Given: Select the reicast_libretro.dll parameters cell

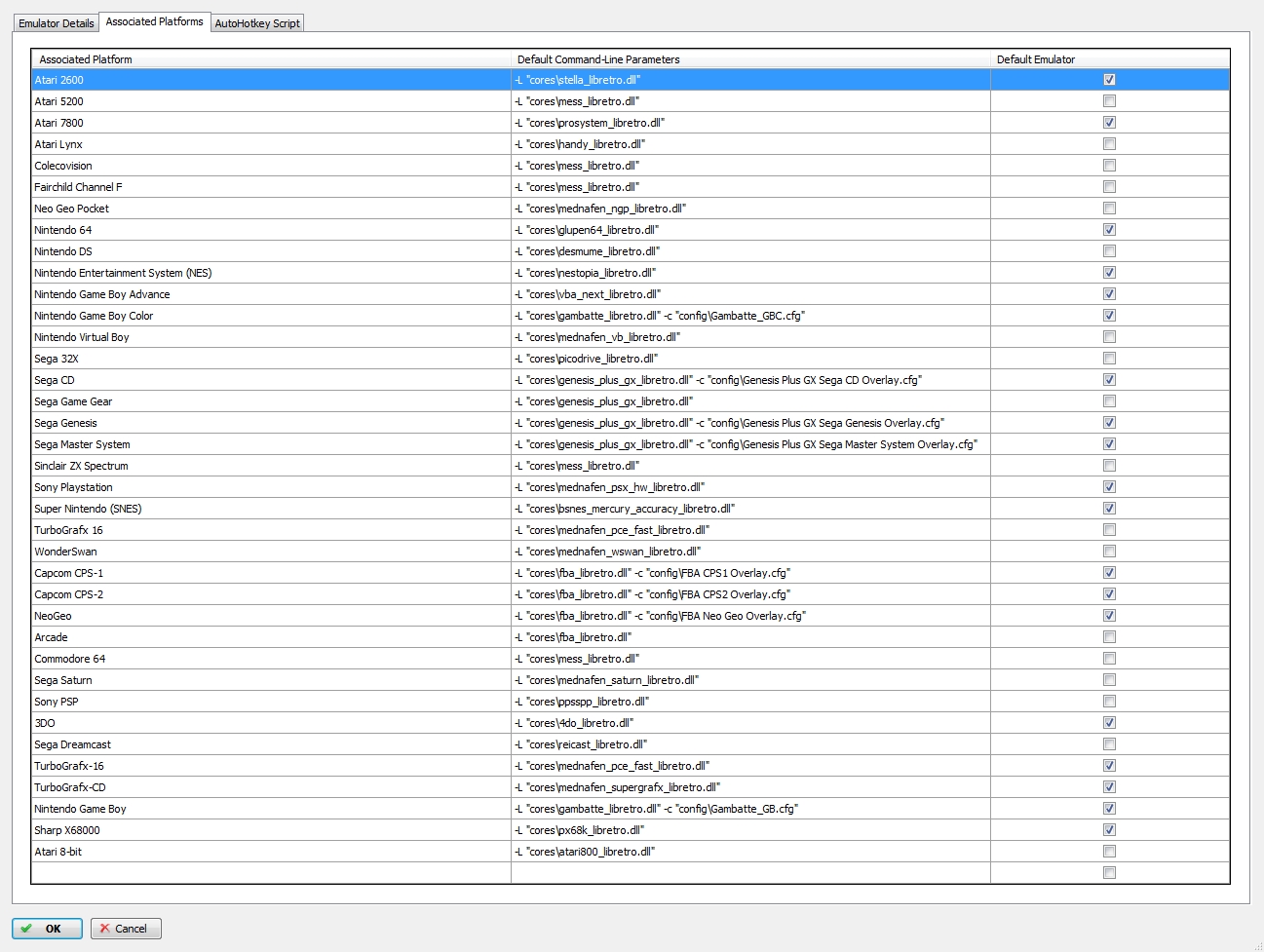Looking at the screenshot, I should 750,744.
